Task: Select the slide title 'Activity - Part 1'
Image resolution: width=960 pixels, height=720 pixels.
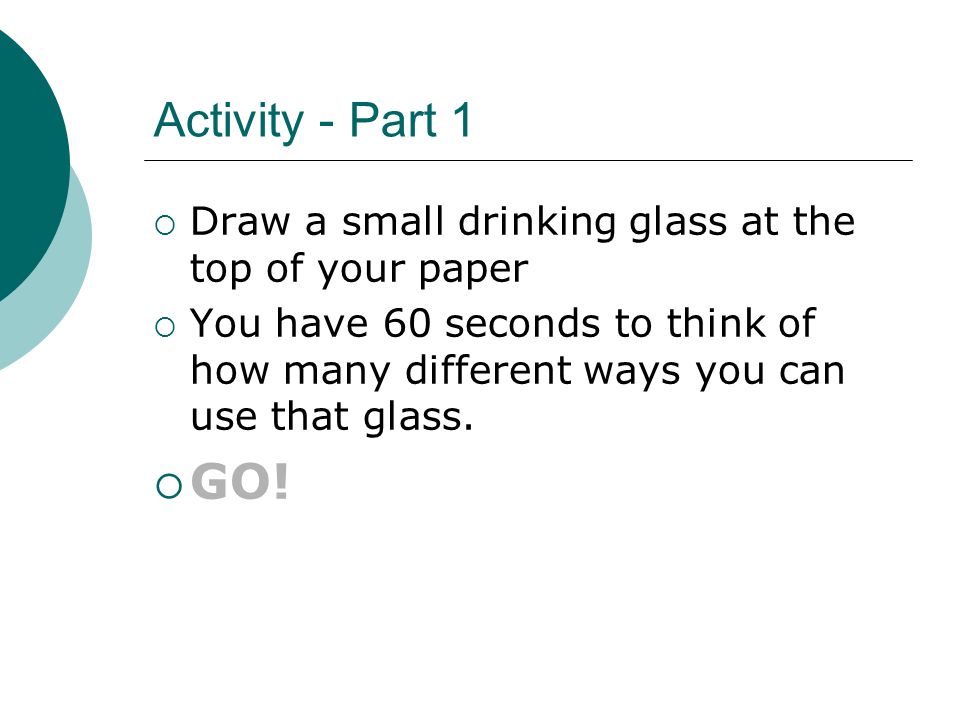Action: point(313,120)
